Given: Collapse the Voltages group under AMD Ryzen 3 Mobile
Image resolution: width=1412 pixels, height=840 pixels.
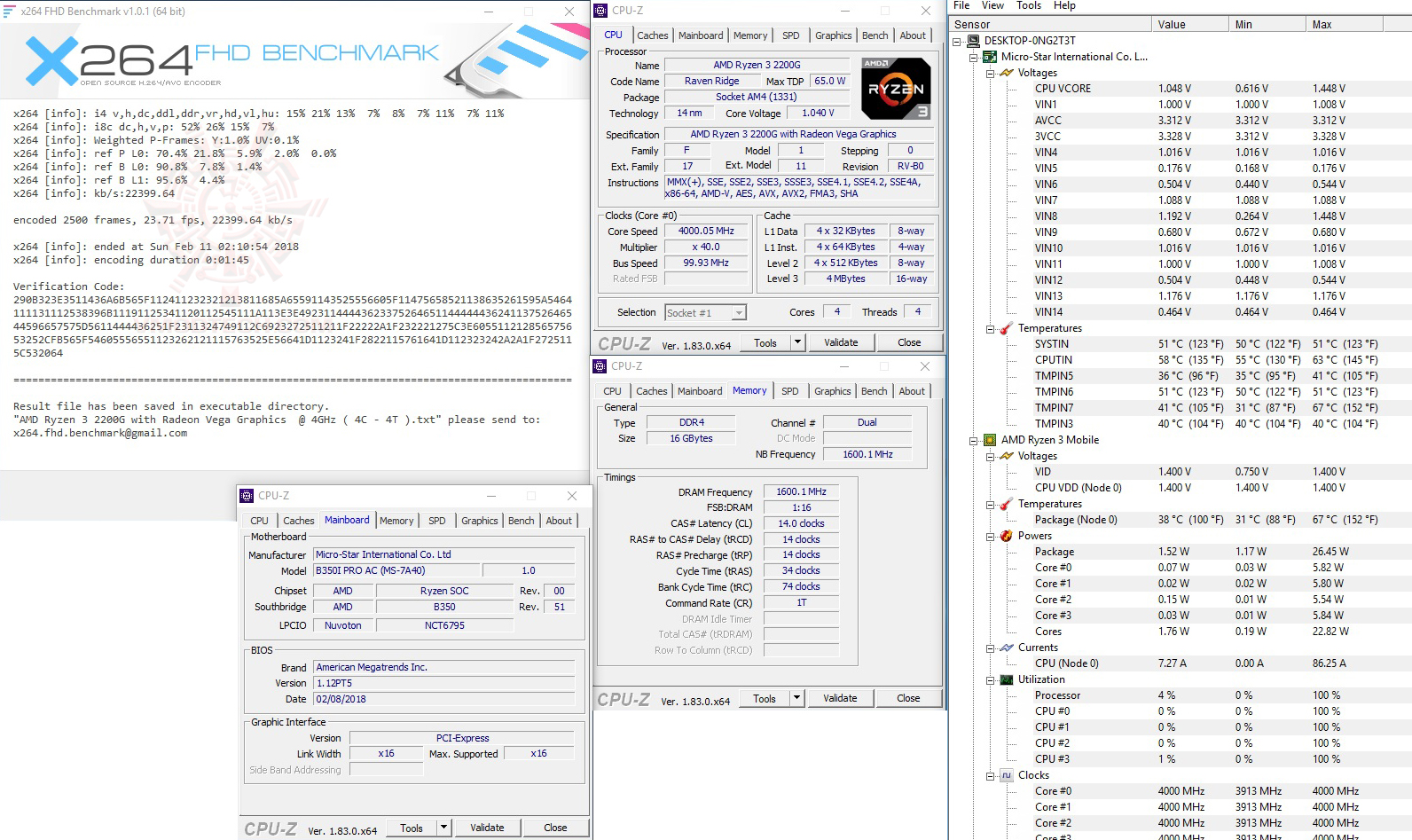Looking at the screenshot, I should pyautogui.click(x=991, y=456).
